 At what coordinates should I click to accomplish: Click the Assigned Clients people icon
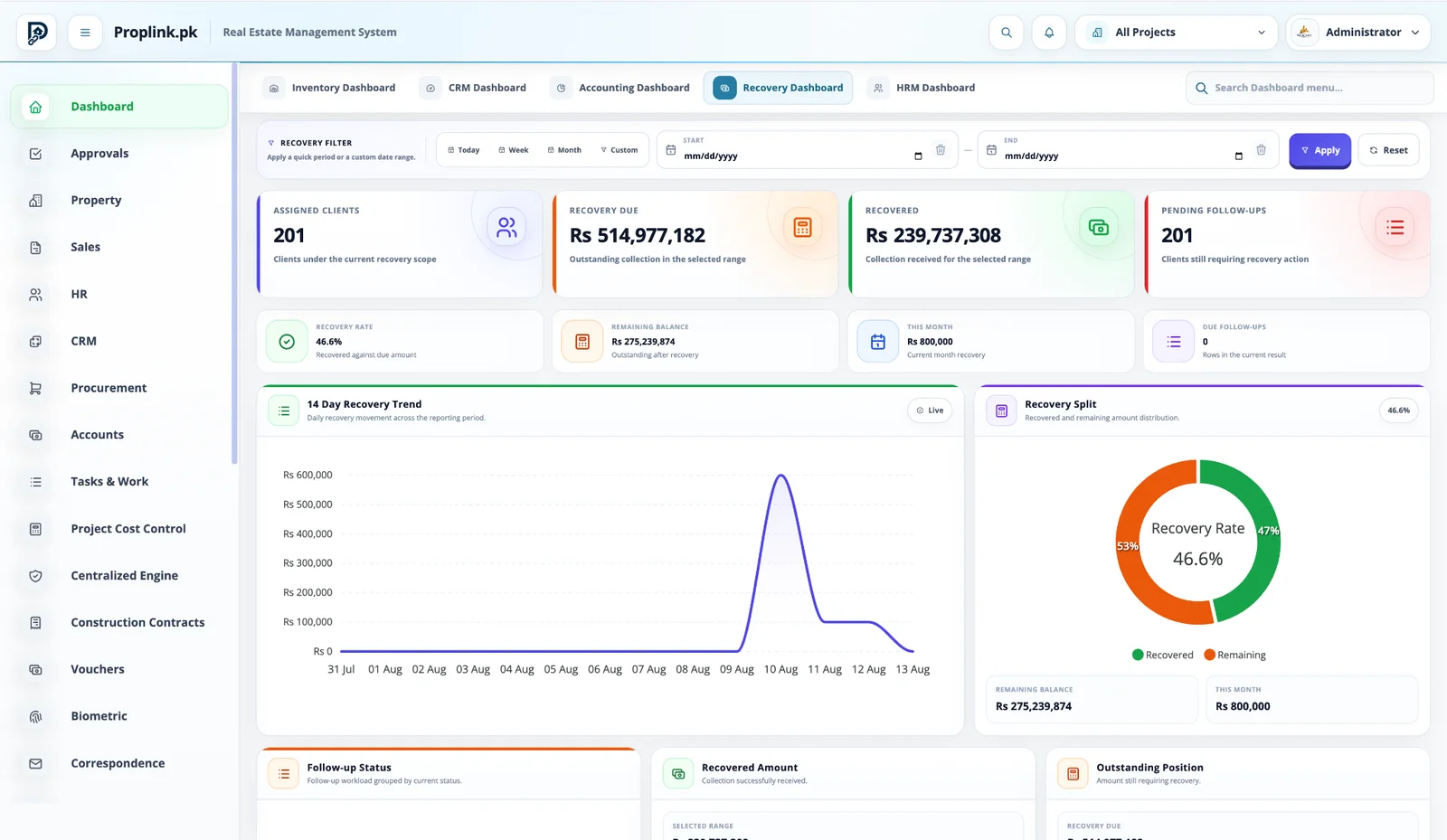tap(506, 227)
